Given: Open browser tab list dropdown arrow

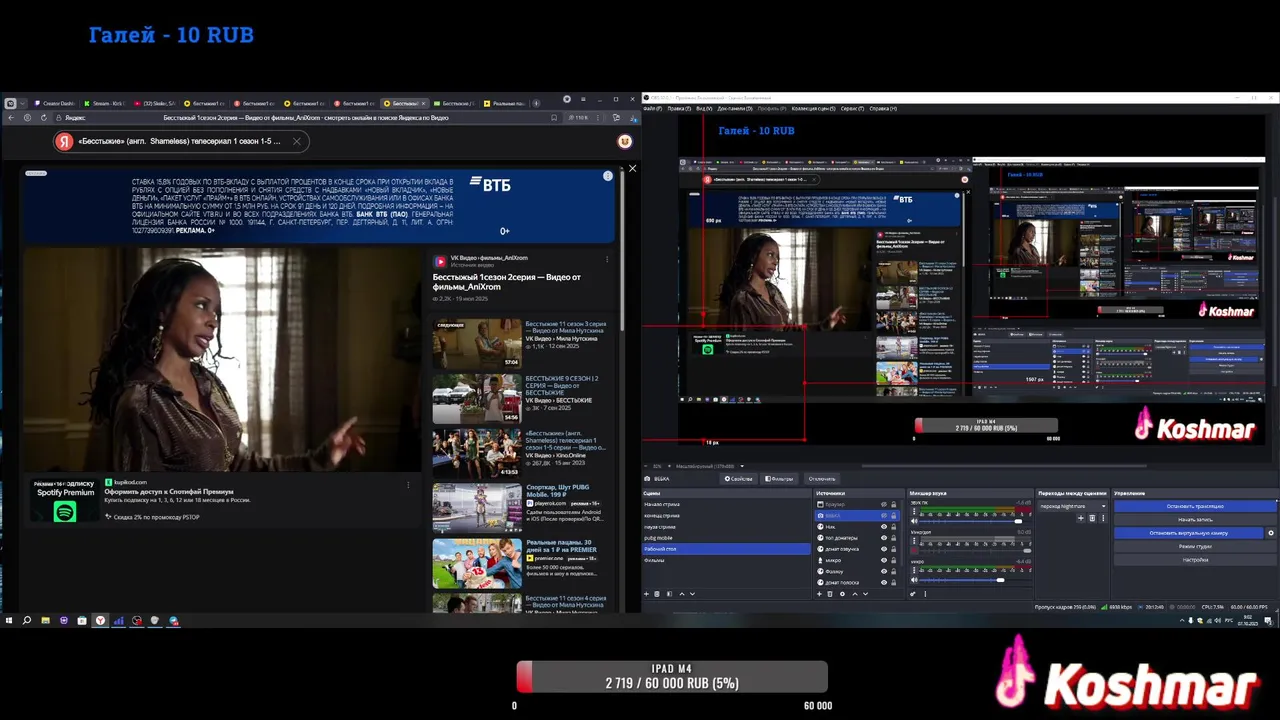Looking at the screenshot, I should (22, 103).
